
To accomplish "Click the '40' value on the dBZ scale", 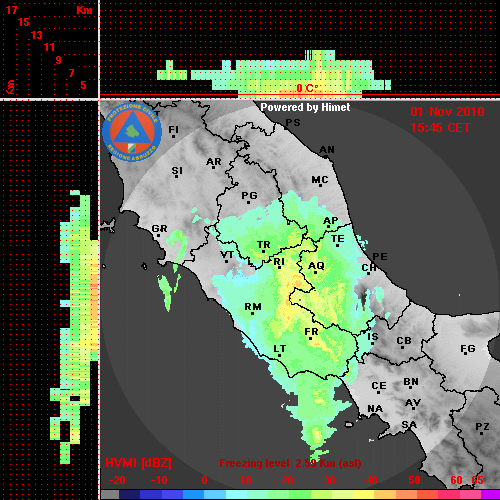I will (x=372, y=480).
